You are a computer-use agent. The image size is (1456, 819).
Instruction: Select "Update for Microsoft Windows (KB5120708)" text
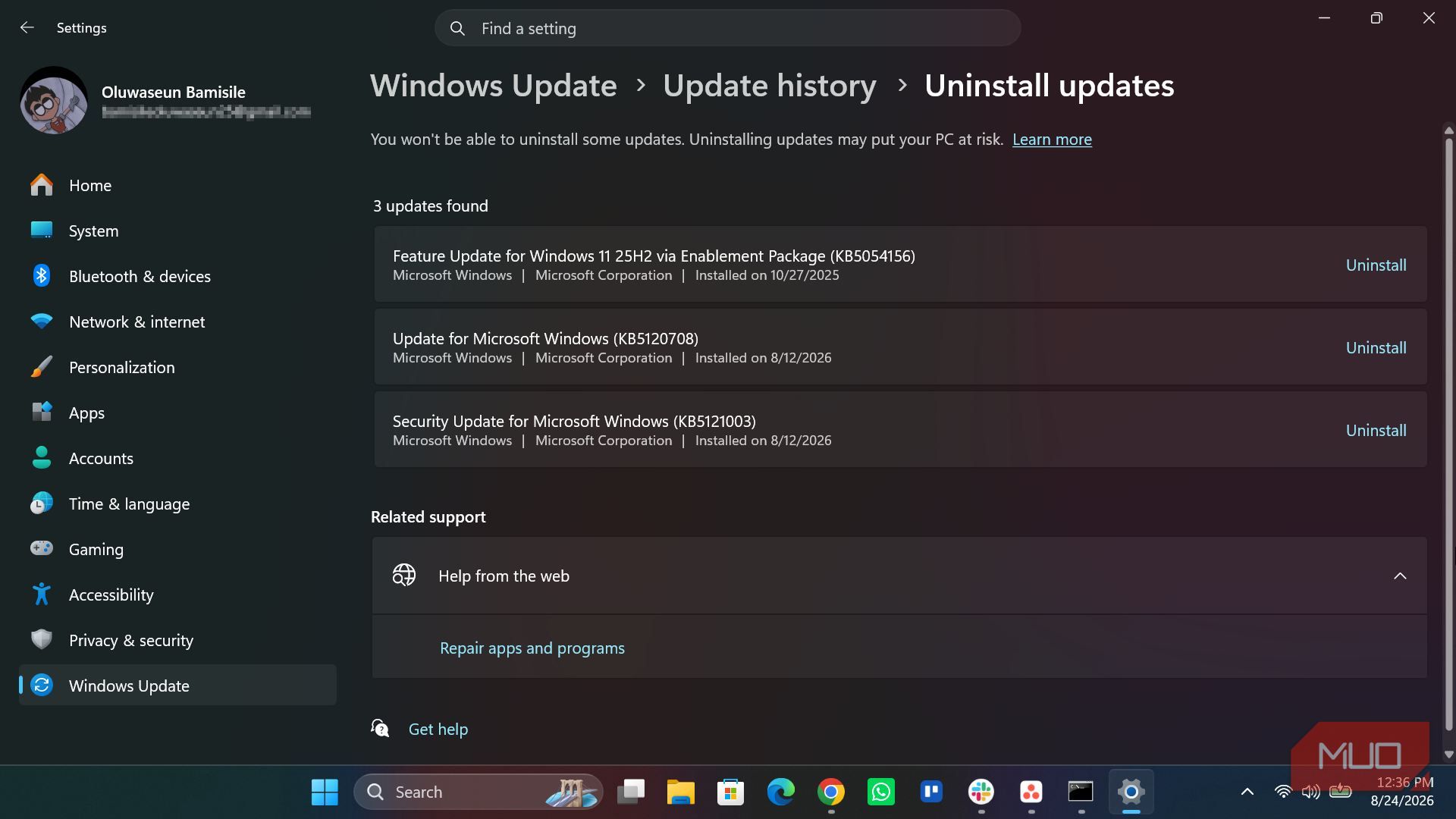(x=545, y=338)
